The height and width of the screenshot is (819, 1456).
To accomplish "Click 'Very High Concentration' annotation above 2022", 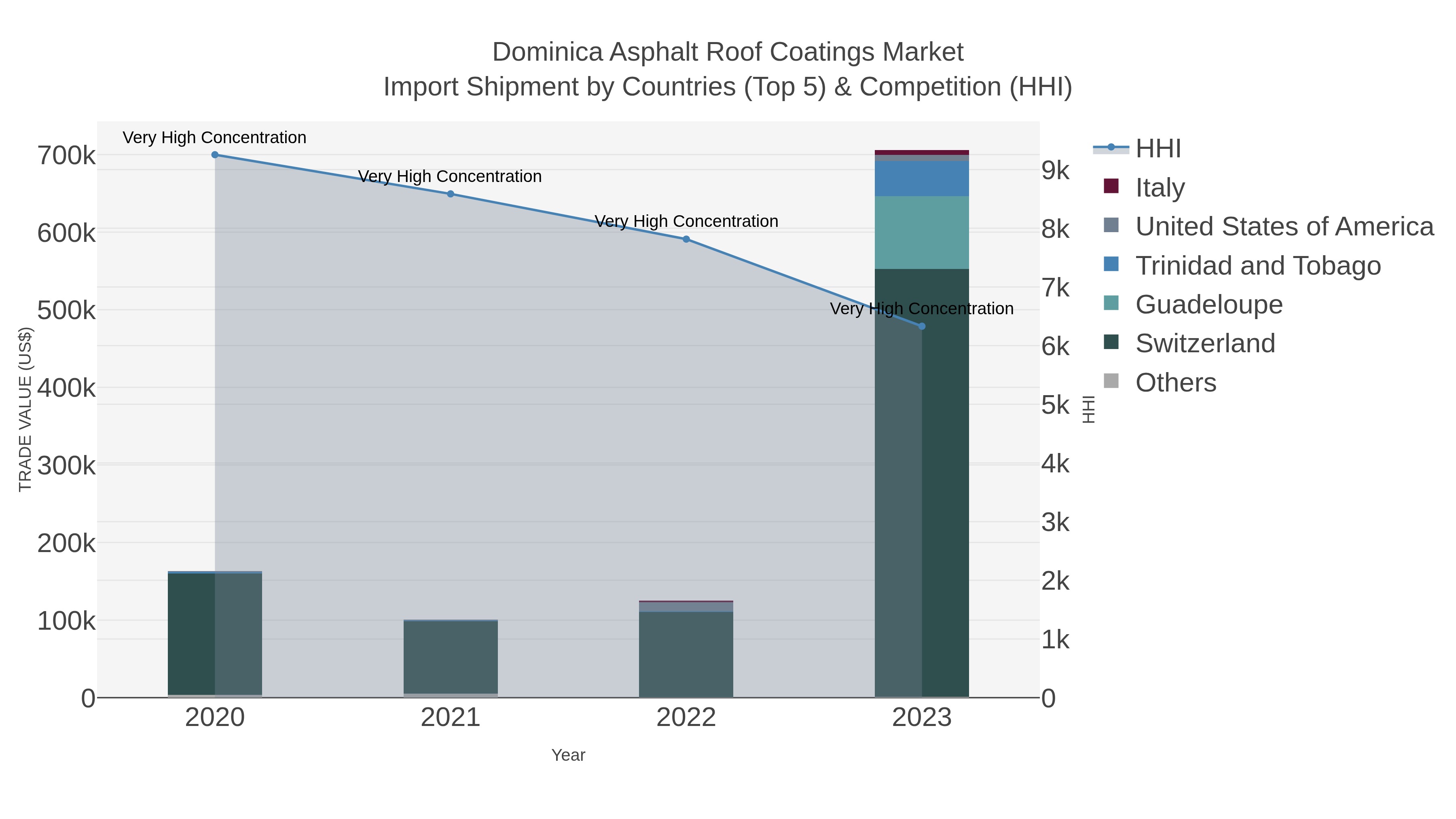I will pos(686,221).
